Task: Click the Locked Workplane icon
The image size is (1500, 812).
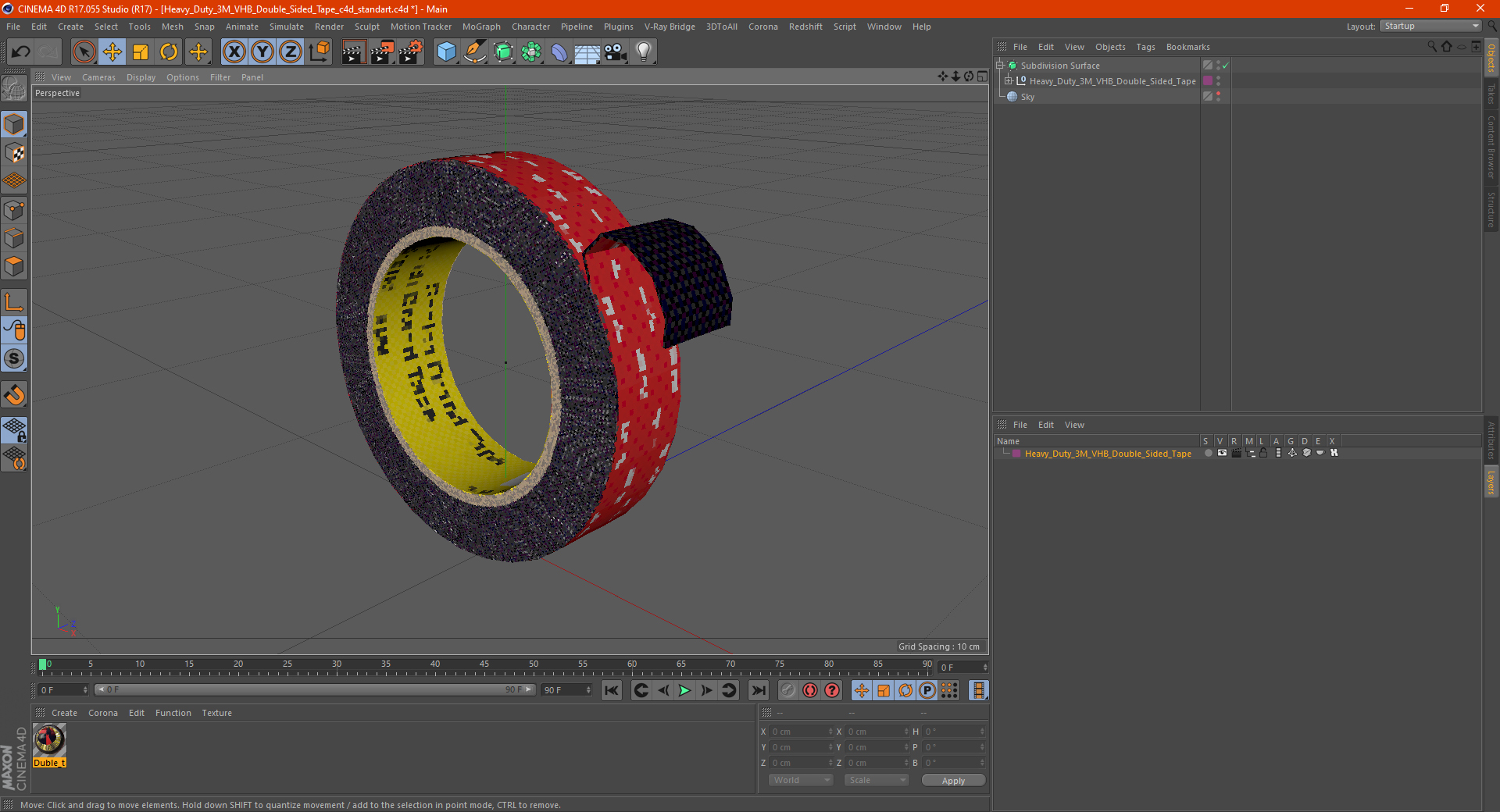Action: click(14, 430)
